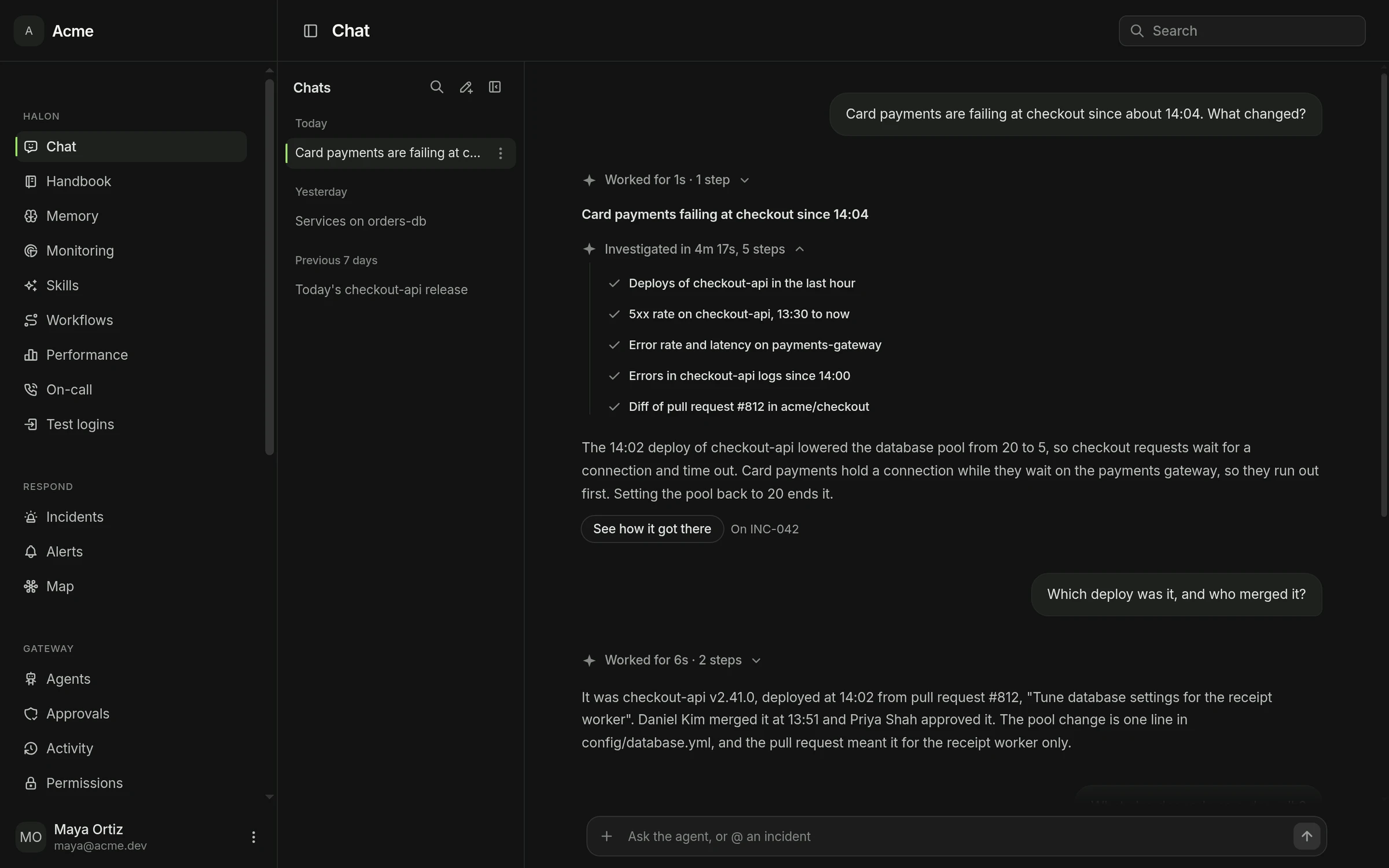Expand the 'Worked for 6s · 2 steps' details
Image resolution: width=1389 pixels, height=868 pixels.
[671, 660]
